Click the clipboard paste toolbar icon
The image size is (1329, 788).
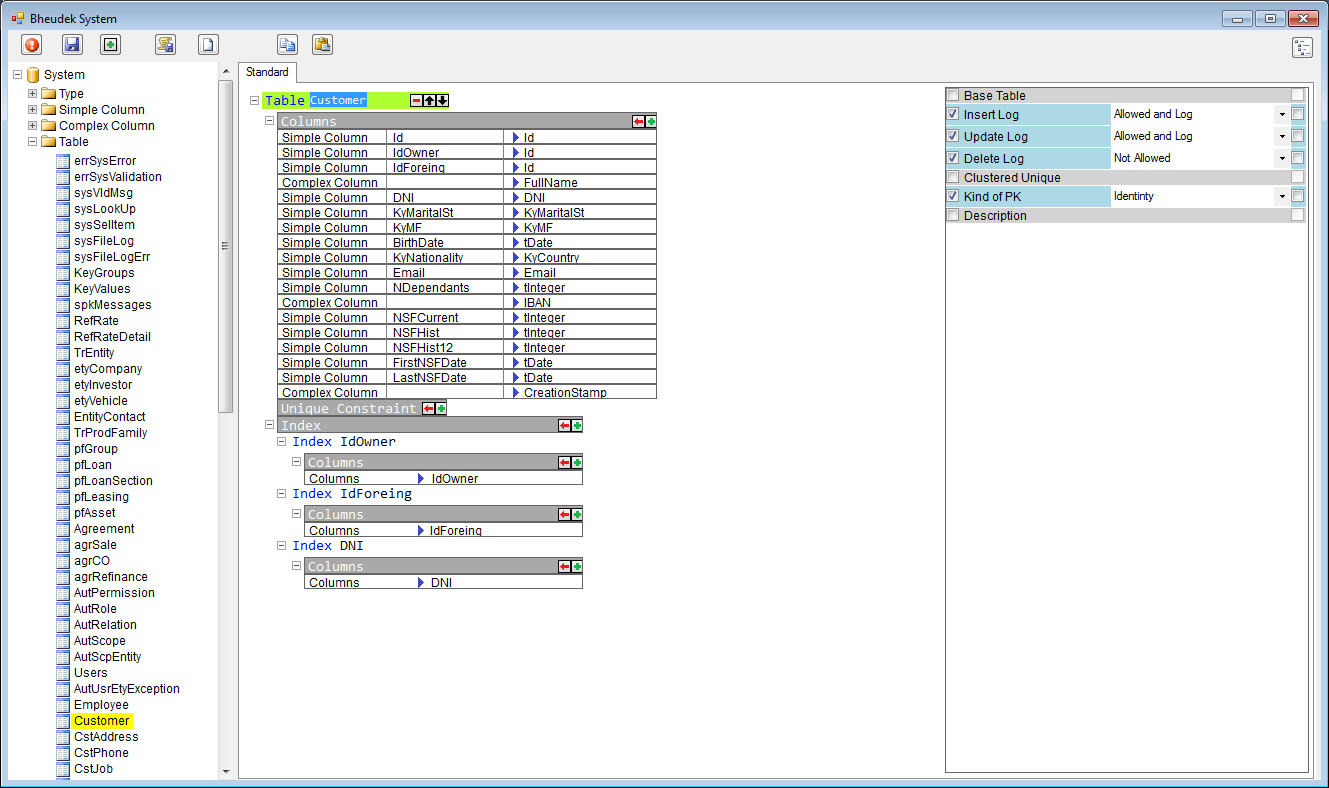point(322,45)
